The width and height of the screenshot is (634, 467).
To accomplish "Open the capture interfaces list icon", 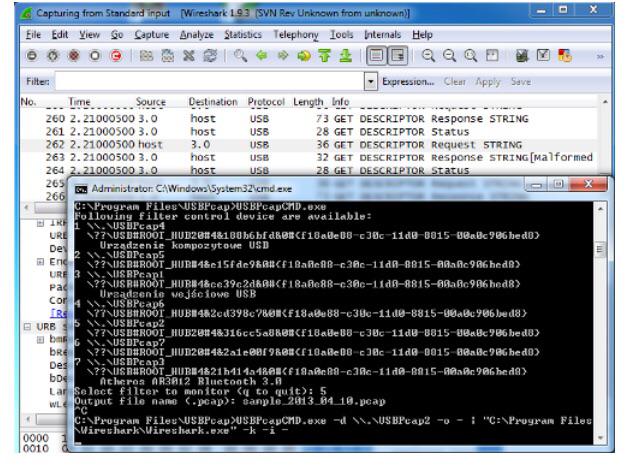I will click(32, 55).
